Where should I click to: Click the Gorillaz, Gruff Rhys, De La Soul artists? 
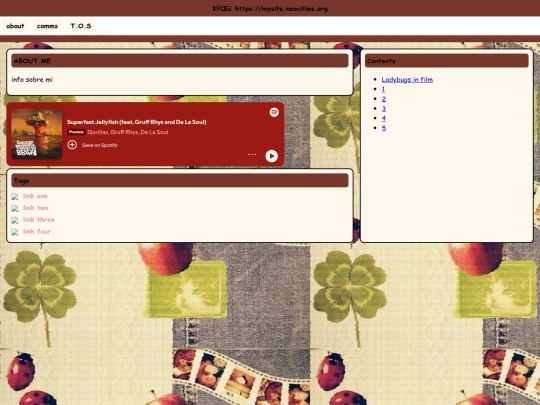[x=128, y=132]
